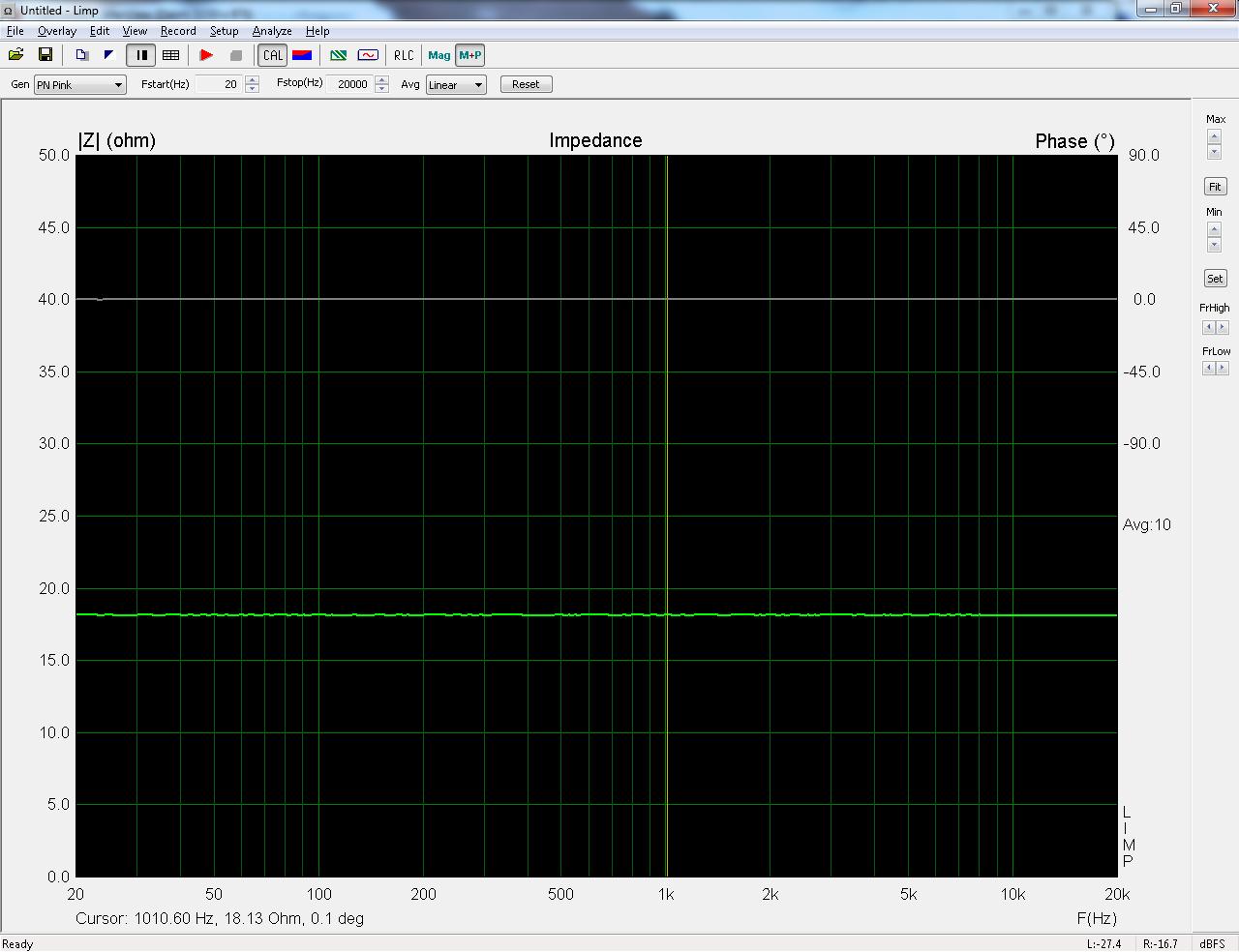Image resolution: width=1239 pixels, height=952 pixels.
Task: Click the F(Hz) axis label
Action: pyautogui.click(x=1096, y=918)
